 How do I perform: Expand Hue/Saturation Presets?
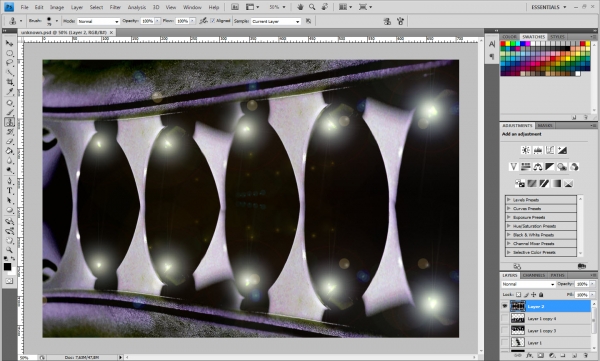(509, 226)
